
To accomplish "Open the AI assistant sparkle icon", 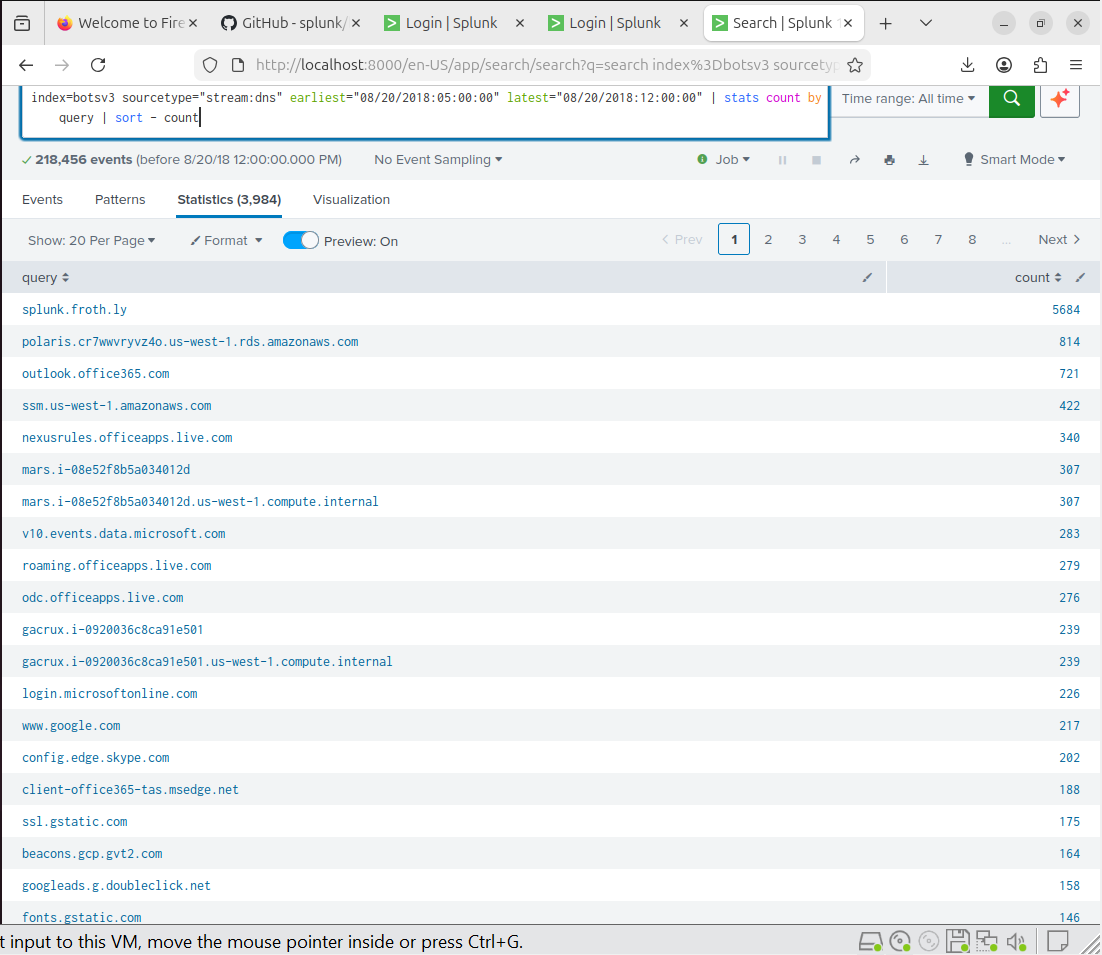I will [x=1060, y=99].
